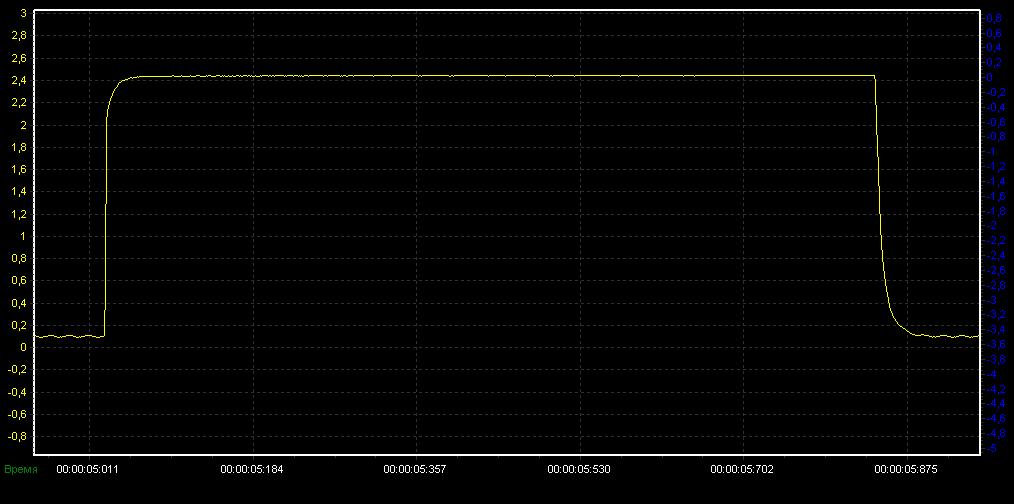Select the flat top of the yellow pulse

pyautogui.click(x=490, y=76)
